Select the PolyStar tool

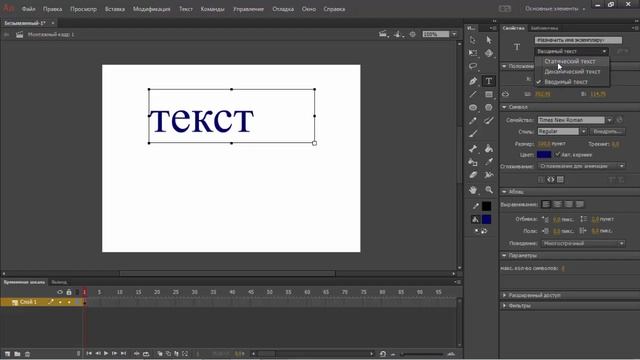[489, 107]
